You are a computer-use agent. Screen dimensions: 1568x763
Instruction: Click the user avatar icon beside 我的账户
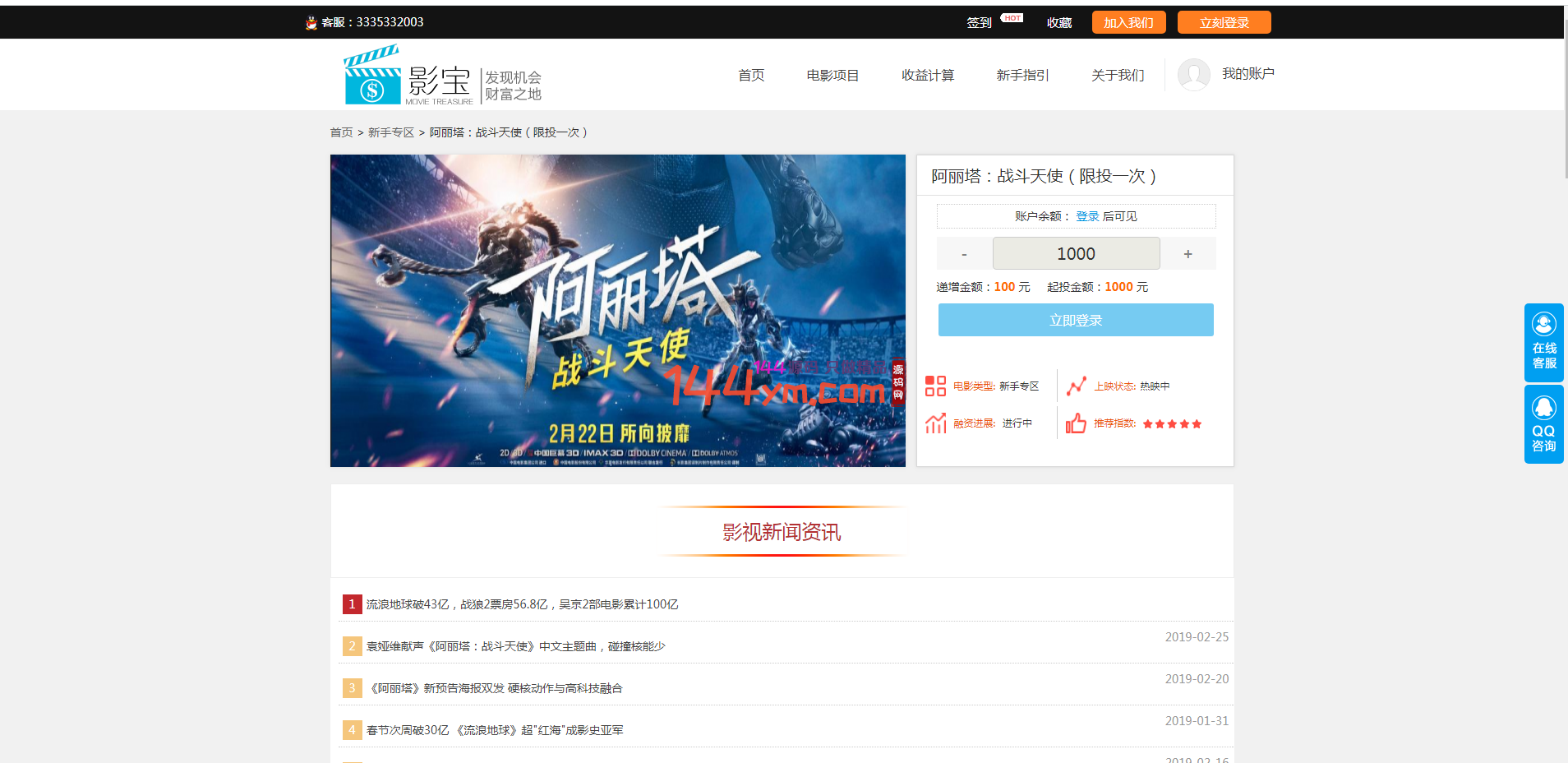(1193, 75)
